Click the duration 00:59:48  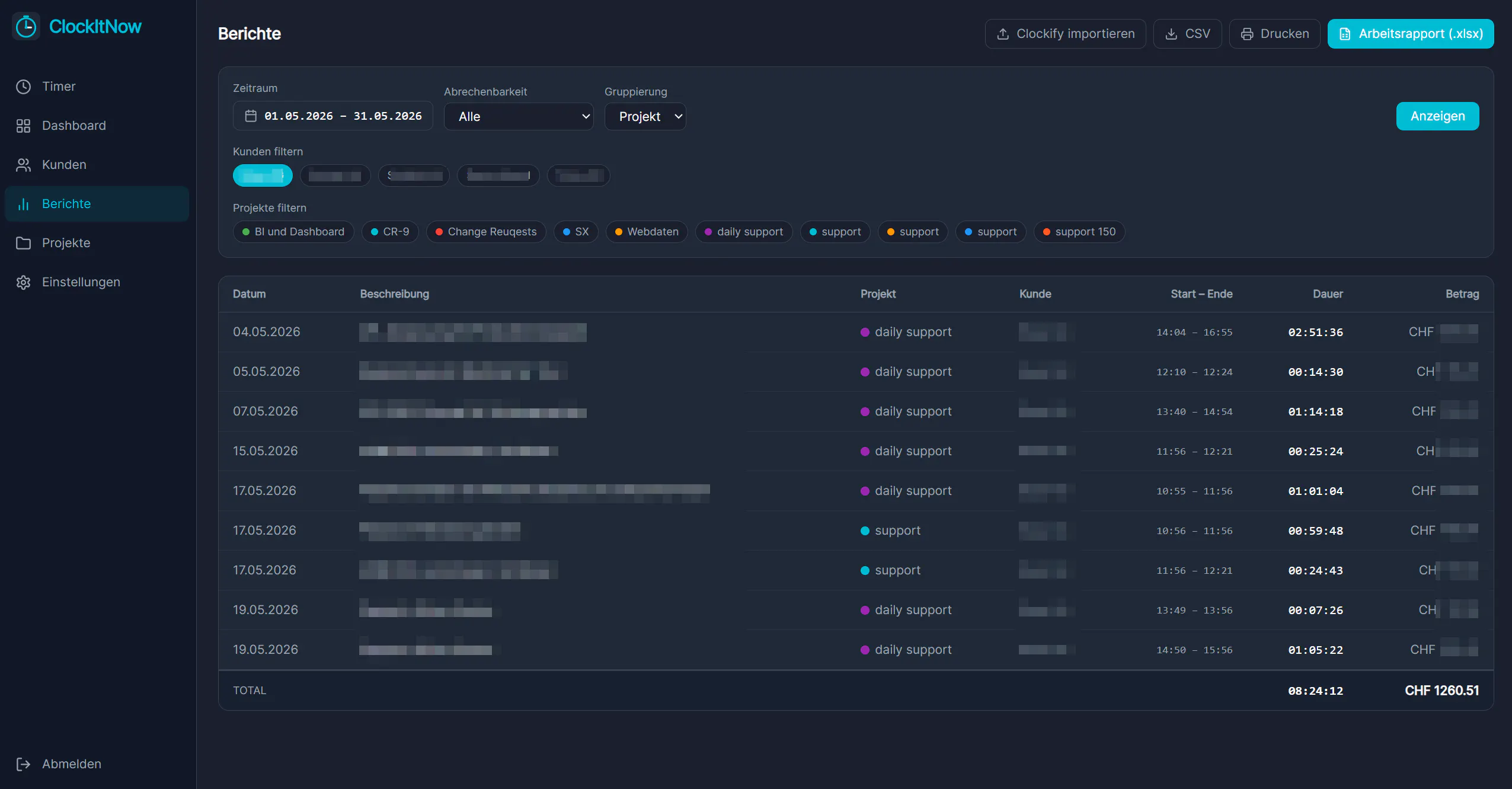click(1315, 531)
